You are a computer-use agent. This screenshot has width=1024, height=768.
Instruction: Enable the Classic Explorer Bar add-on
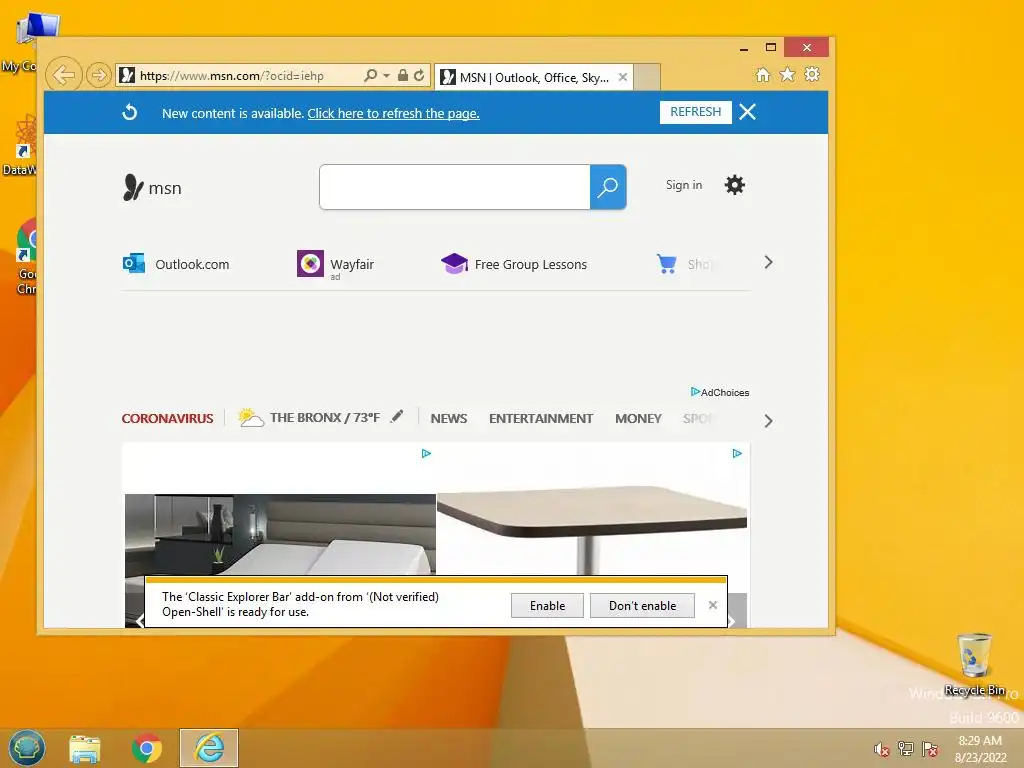point(547,605)
